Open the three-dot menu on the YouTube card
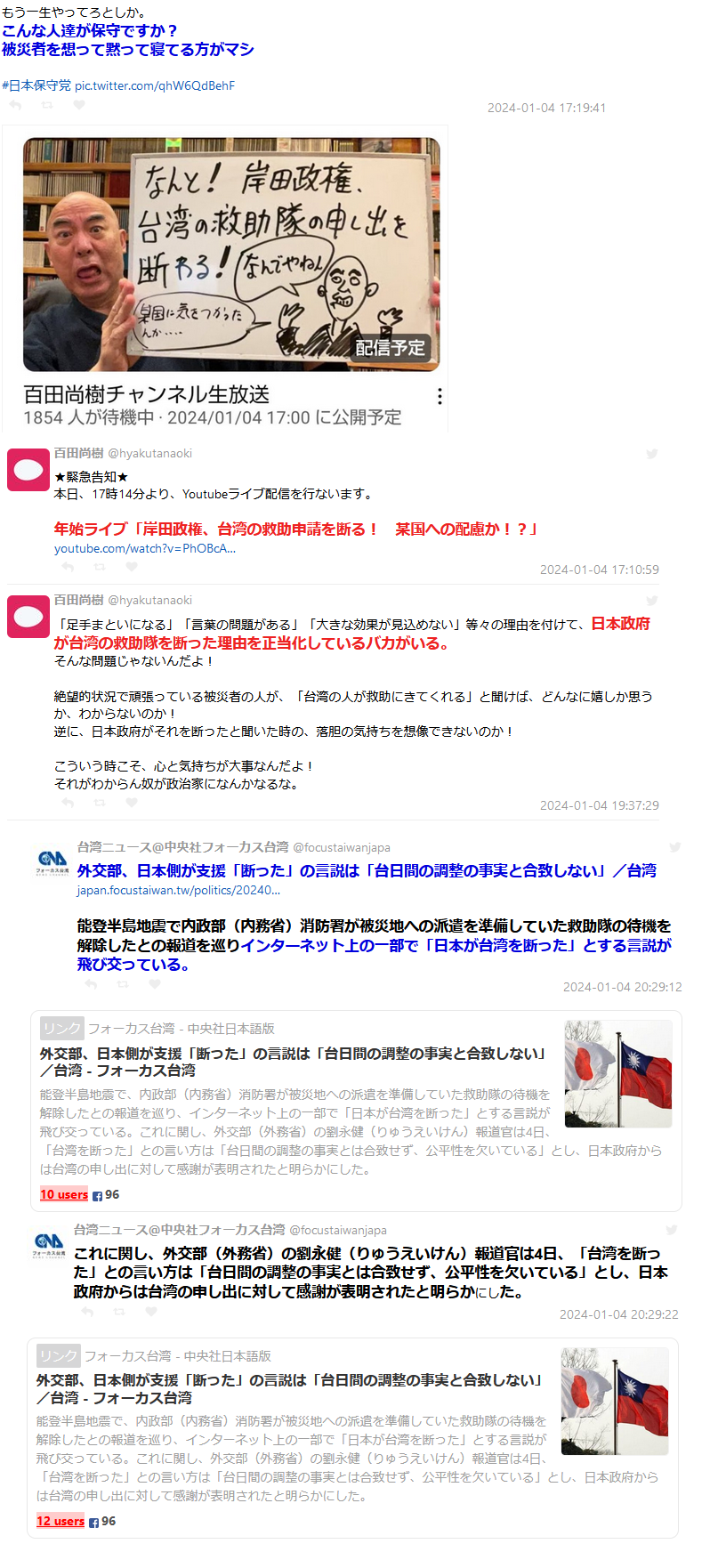Image resolution: width=710 pixels, height=1568 pixels. click(x=440, y=396)
